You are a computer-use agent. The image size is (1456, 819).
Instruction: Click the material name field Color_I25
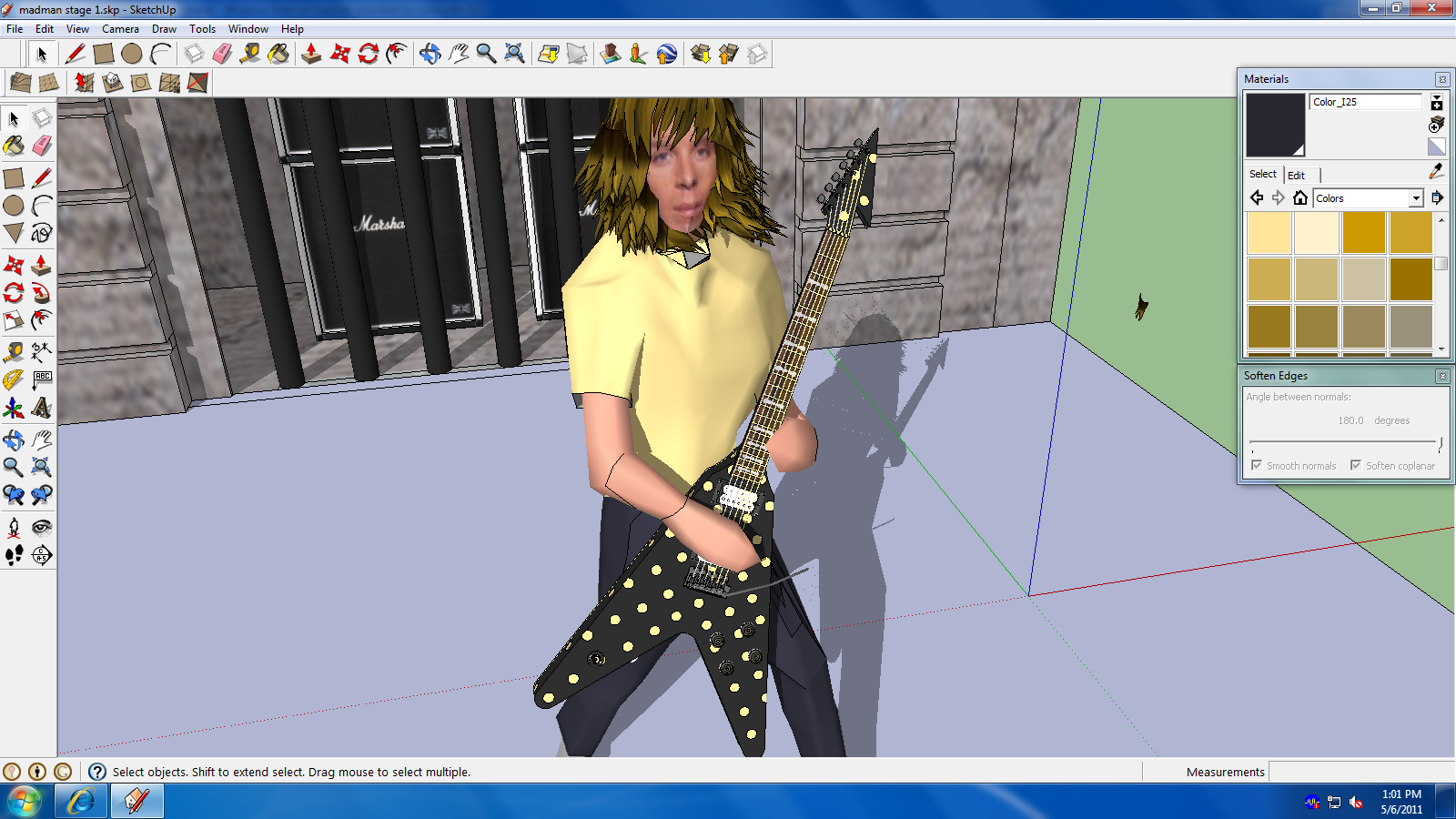pos(1365,102)
